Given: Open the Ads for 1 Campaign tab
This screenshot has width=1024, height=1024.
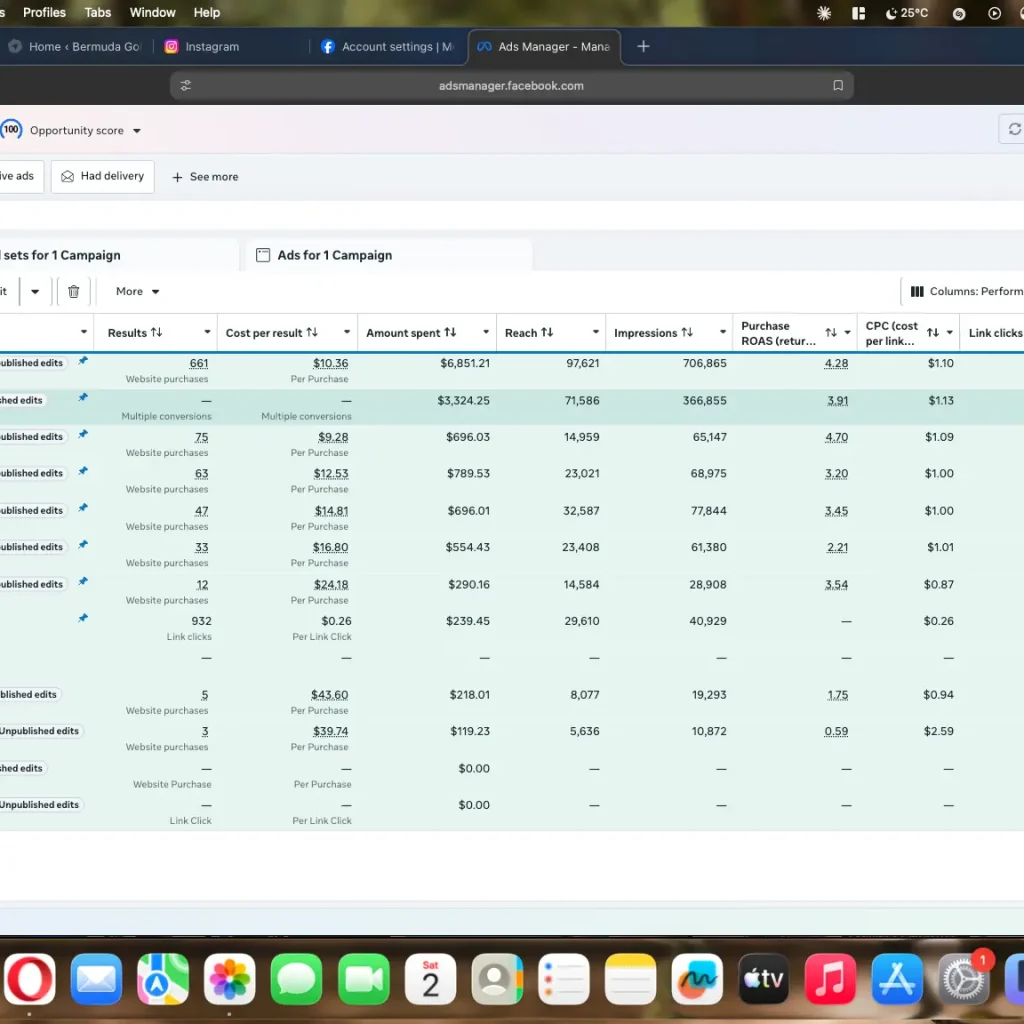Looking at the screenshot, I should [389, 255].
